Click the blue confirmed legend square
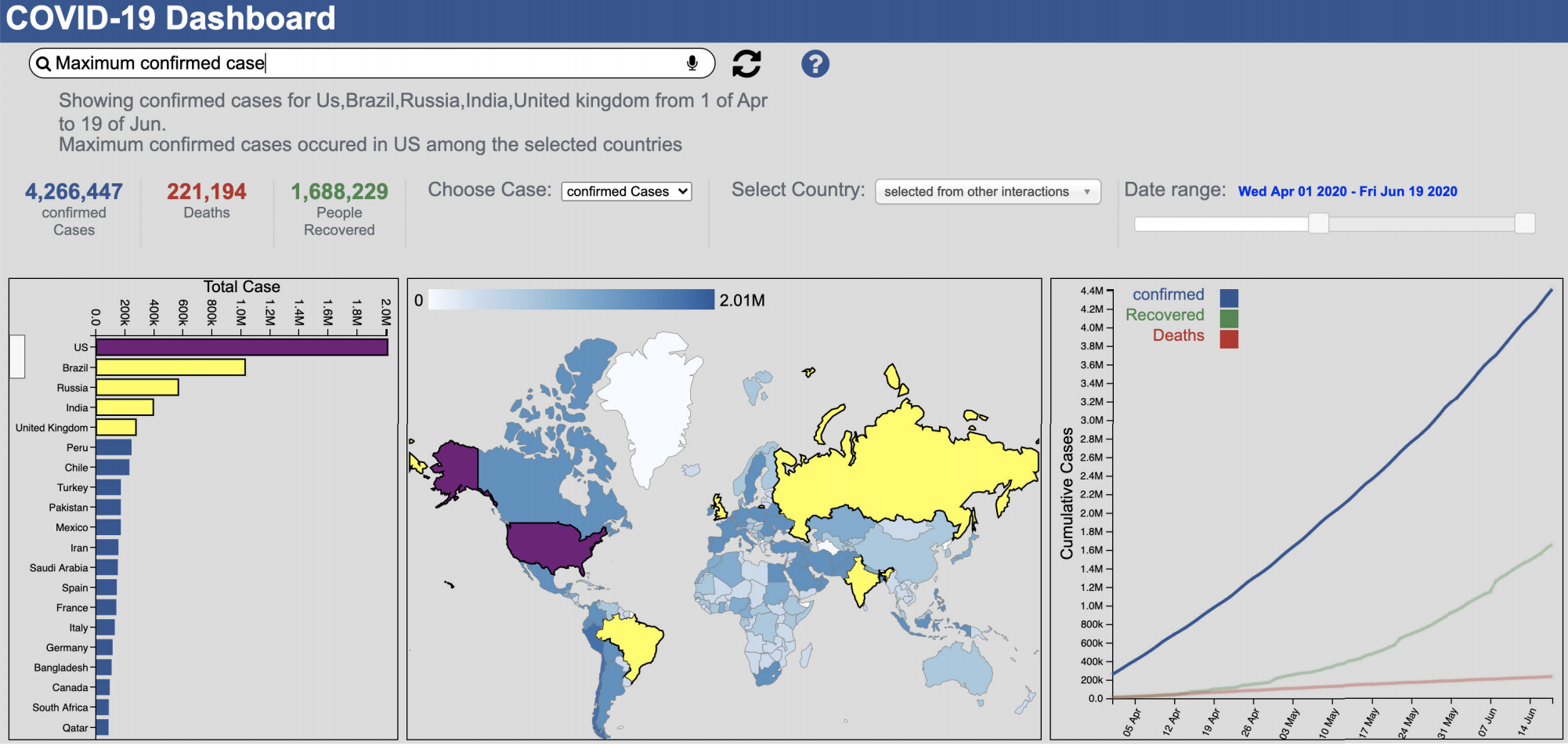This screenshot has height=749, width=1568. (x=1229, y=298)
